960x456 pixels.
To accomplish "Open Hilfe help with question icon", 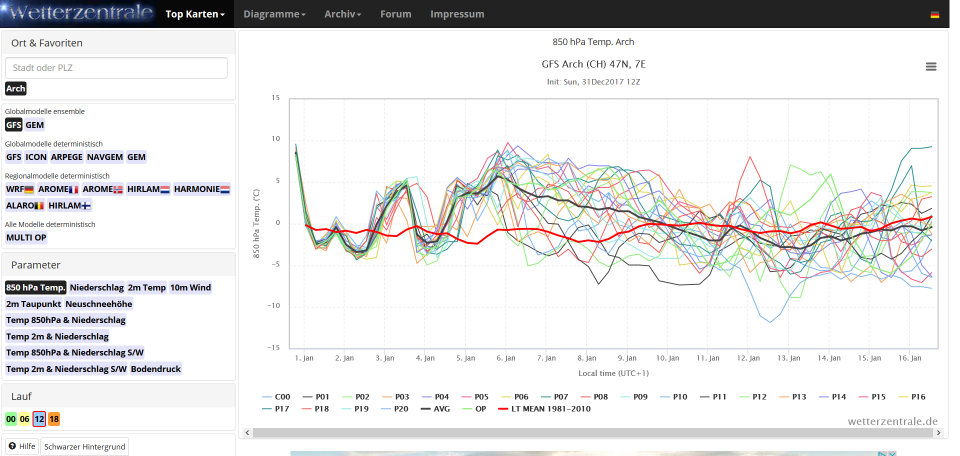I will pos(21,446).
